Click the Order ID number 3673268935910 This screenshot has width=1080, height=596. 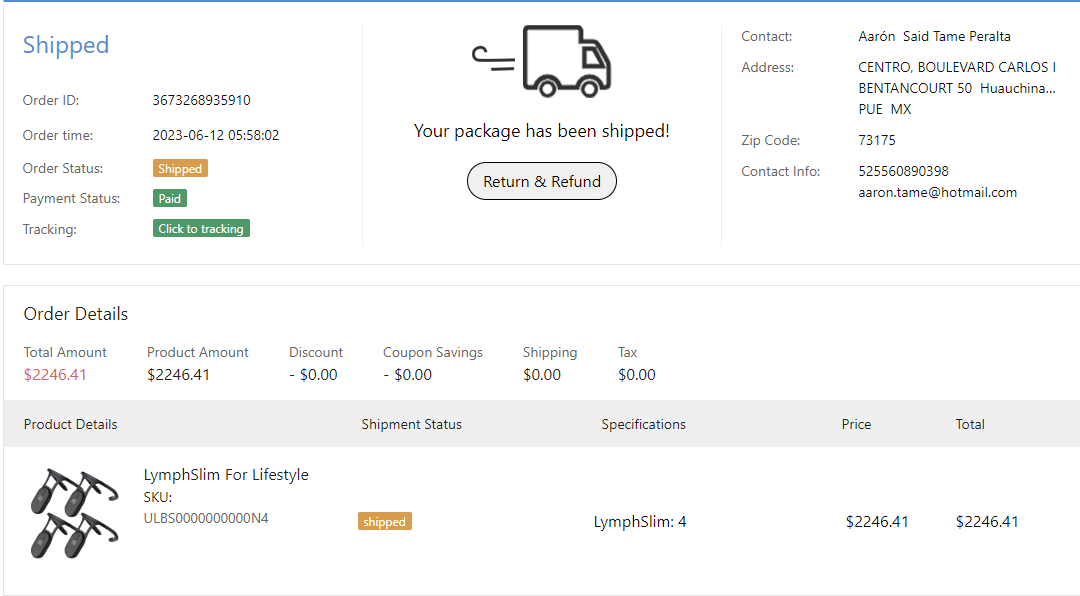(201, 100)
